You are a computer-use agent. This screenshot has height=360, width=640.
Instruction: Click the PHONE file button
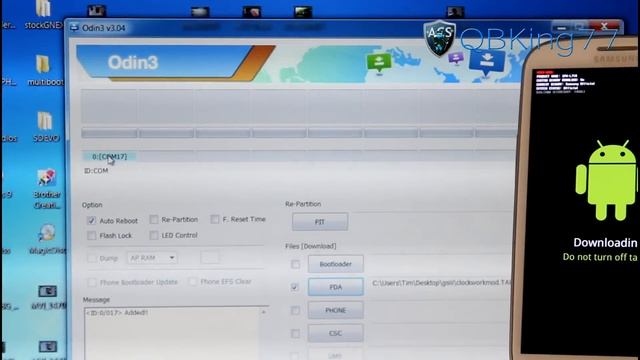336,310
